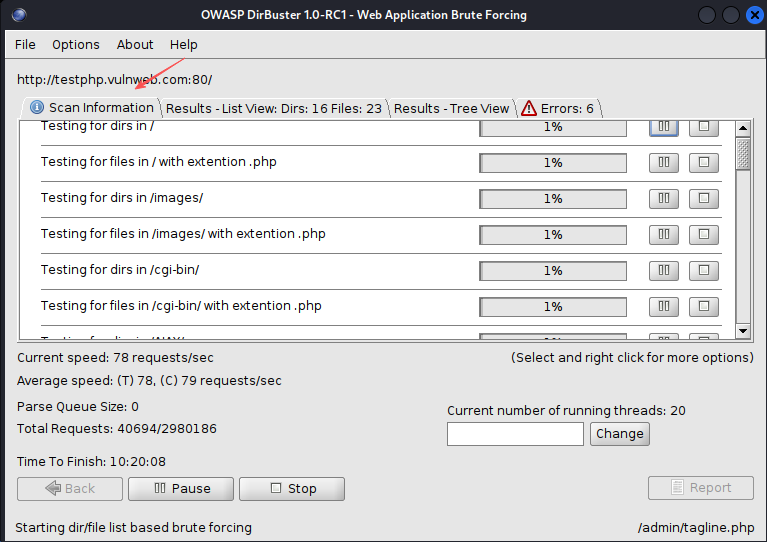Screen dimensions: 767x542
Task: Close the DirBuster window
Action: tap(755, 15)
